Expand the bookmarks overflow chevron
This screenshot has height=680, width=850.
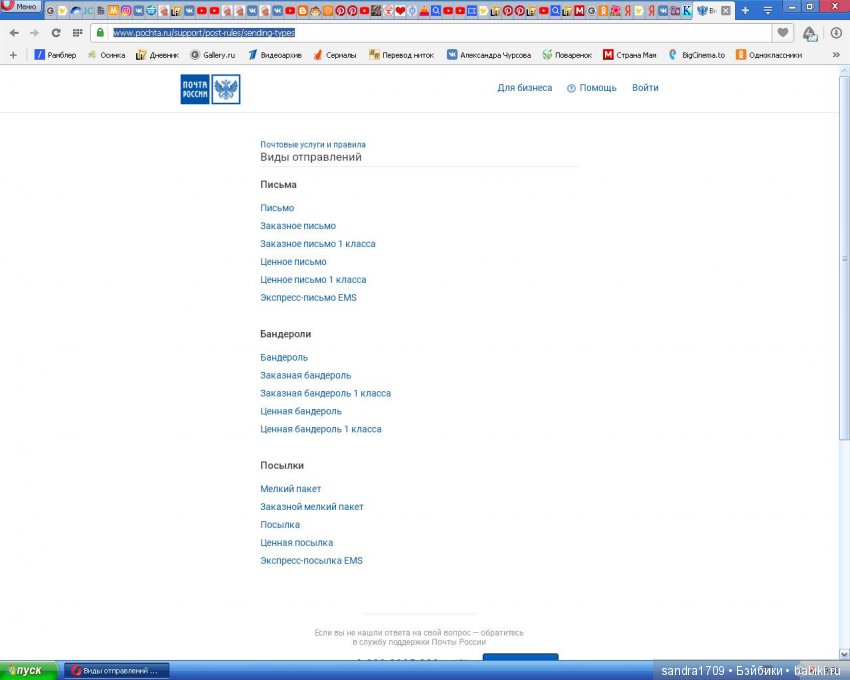pyautogui.click(x=836, y=55)
